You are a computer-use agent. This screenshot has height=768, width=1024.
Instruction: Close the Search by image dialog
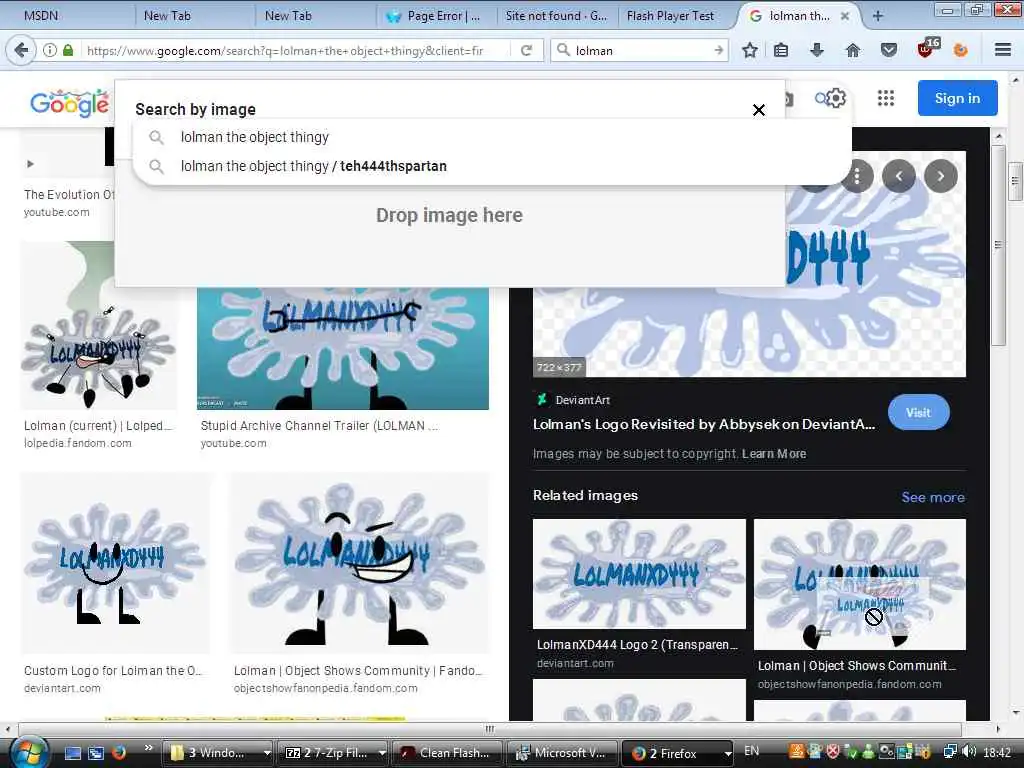click(x=758, y=110)
